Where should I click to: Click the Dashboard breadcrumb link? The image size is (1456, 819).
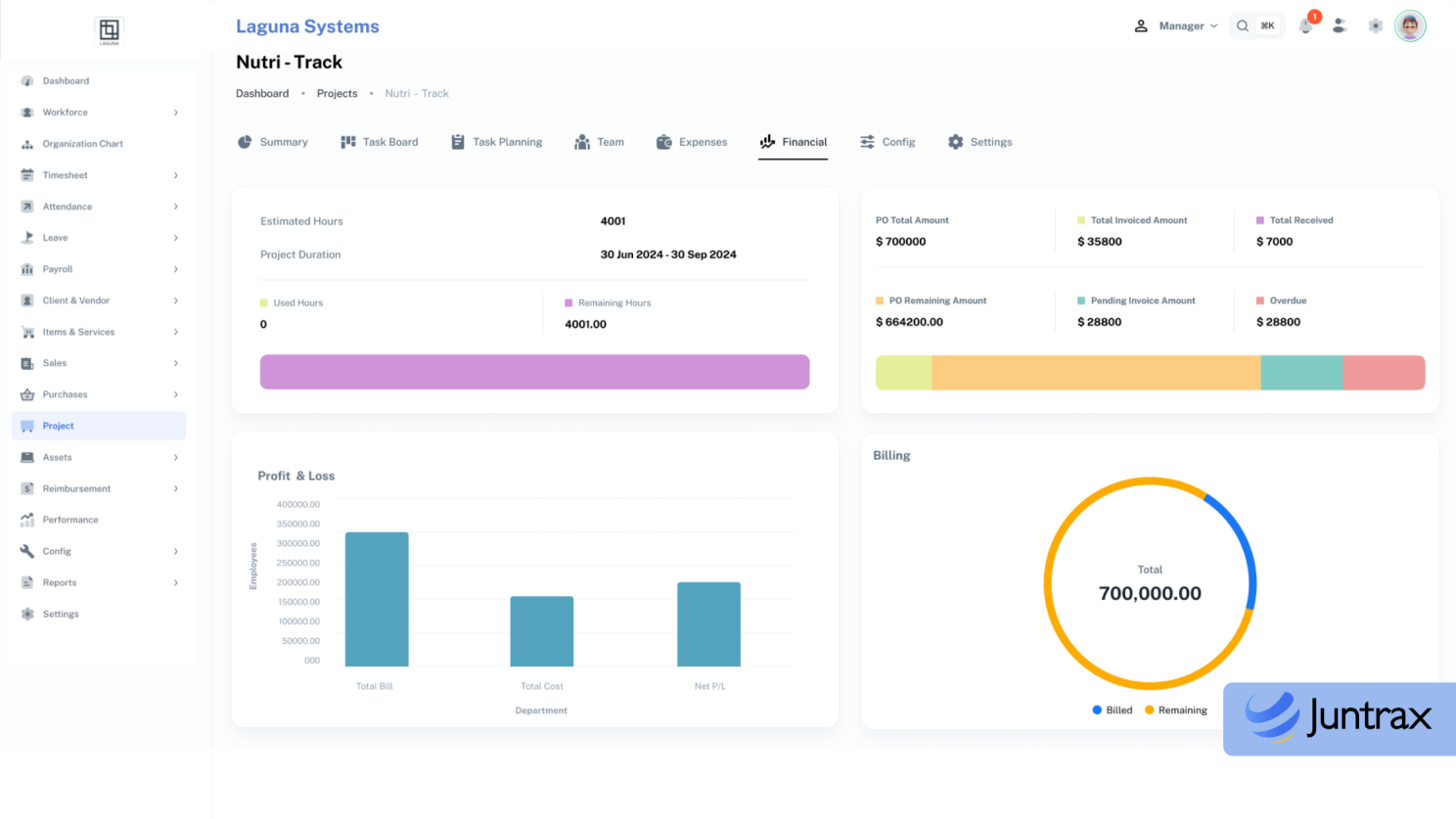[x=262, y=94]
